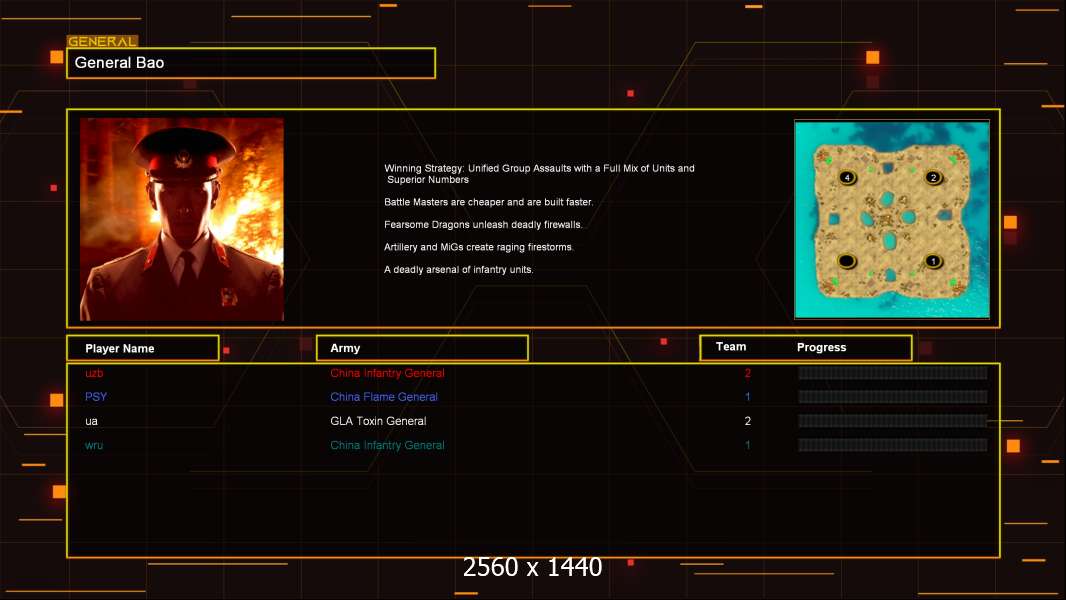
Task: Click the Fearsome Dragons firewalls line
Action: (483, 224)
